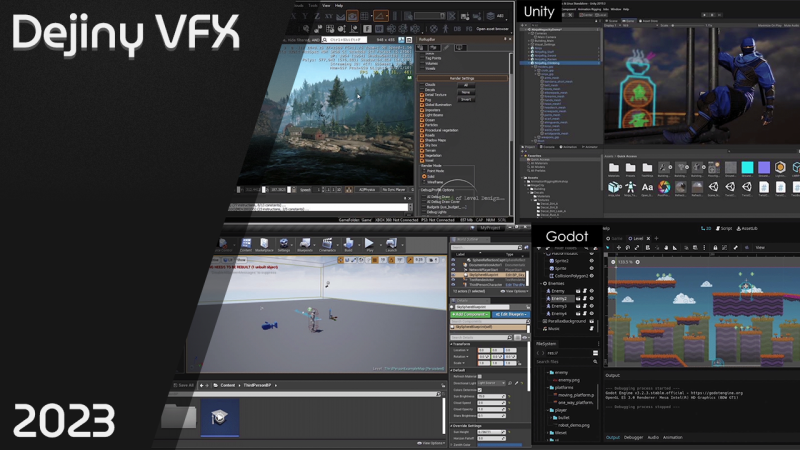800x450 pixels.
Task: Select Godot's move mode tool
Action: [618, 247]
